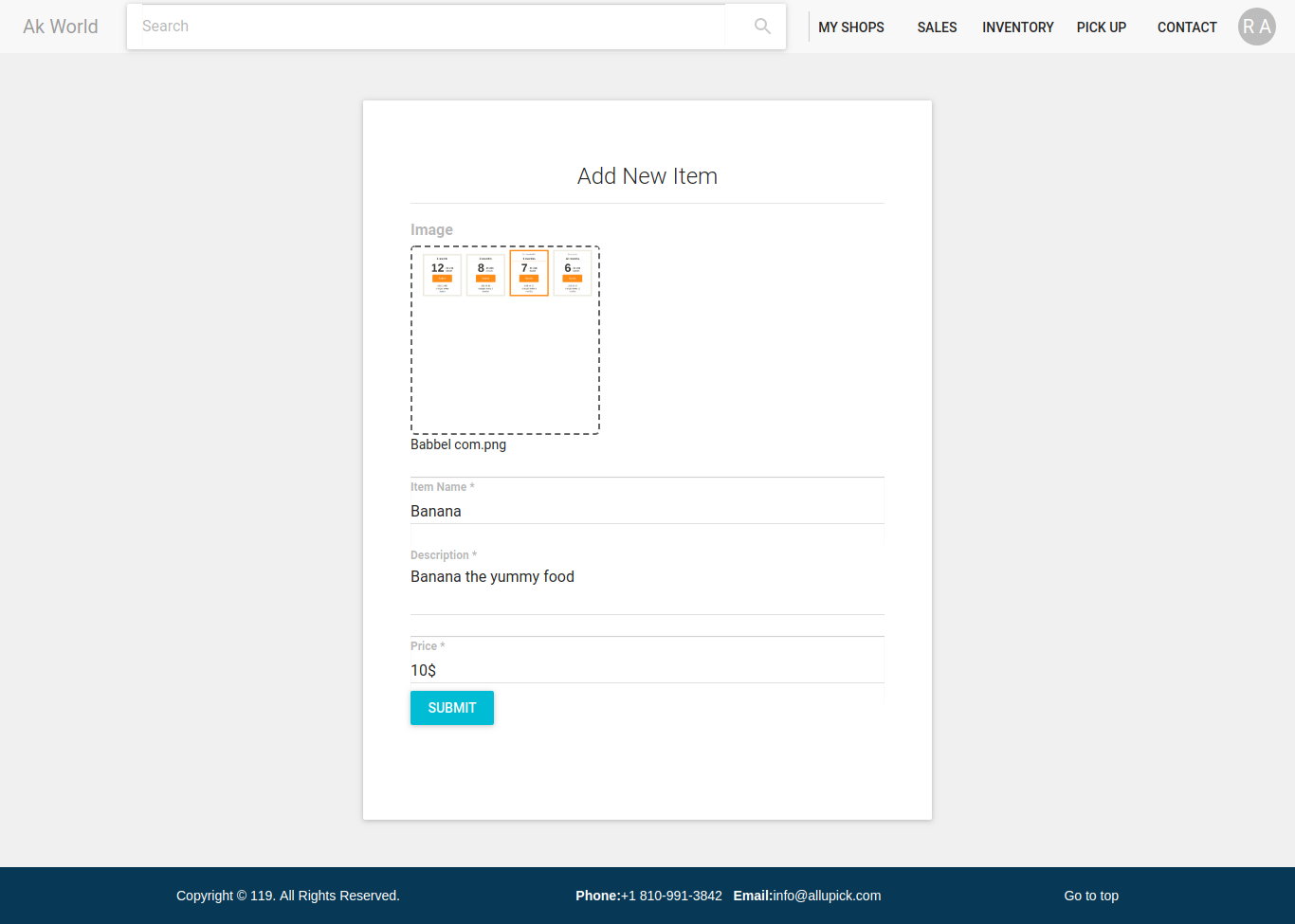
Task: Click the footer phone number +1 810-991-3842
Action: (671, 896)
